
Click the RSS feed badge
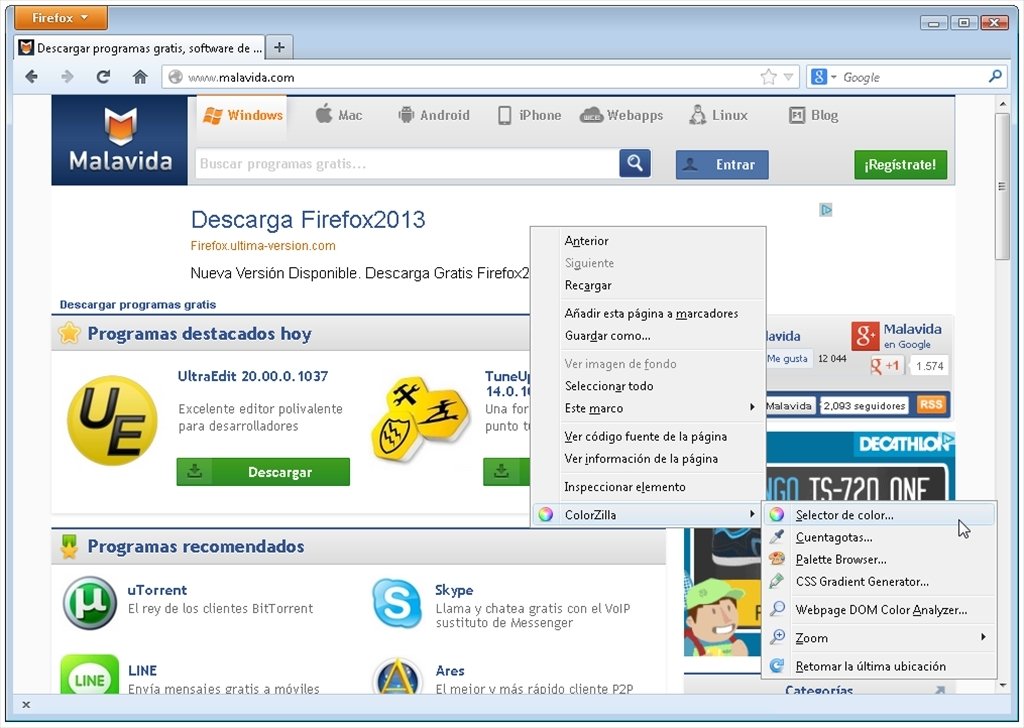click(x=931, y=404)
